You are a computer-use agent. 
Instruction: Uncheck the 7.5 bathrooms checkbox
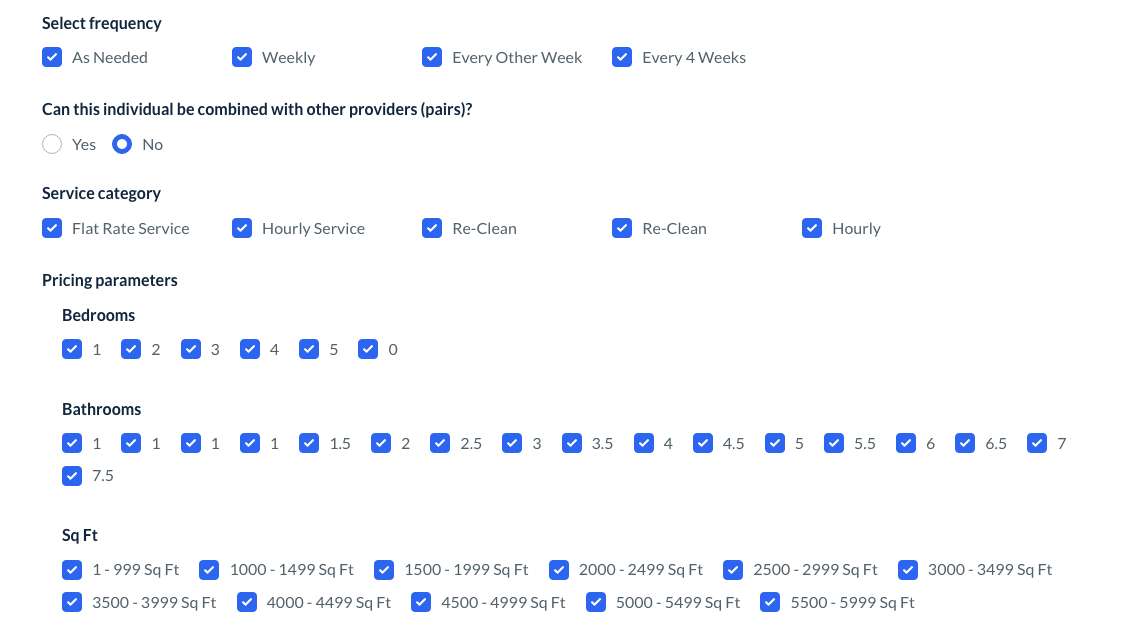(72, 475)
